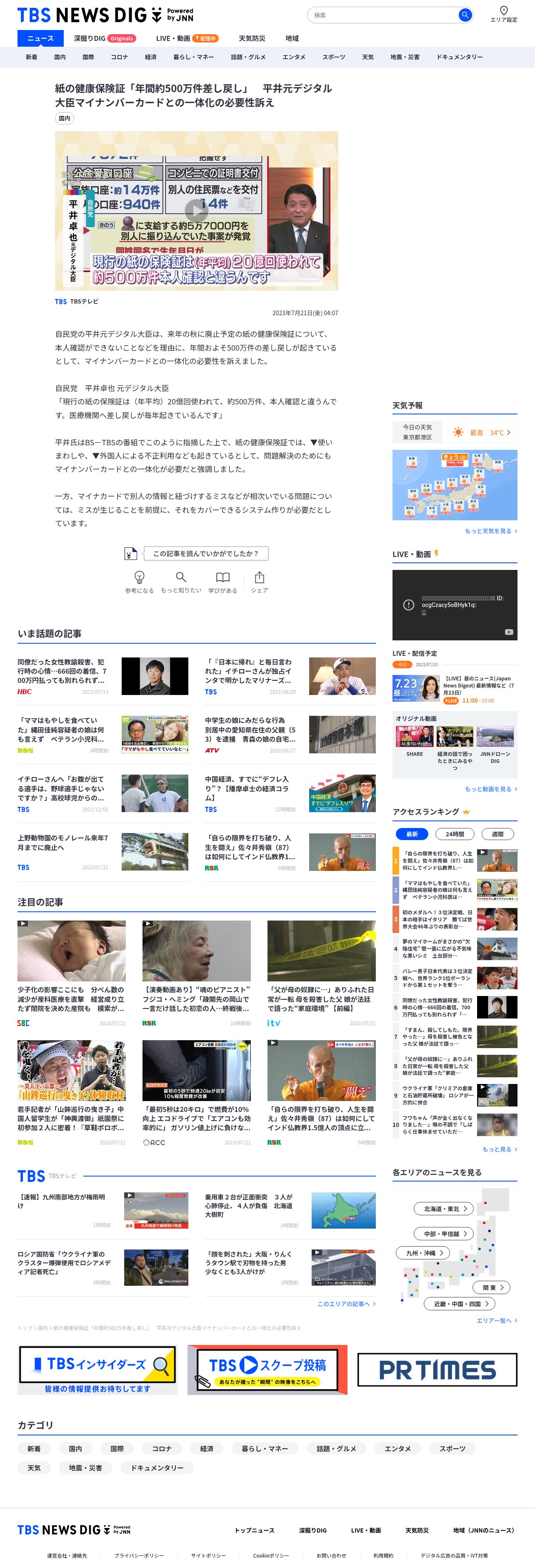The image size is (535, 1568).
Task: Open the 中国経済 デフレ入り article
Action: pos(290,793)
